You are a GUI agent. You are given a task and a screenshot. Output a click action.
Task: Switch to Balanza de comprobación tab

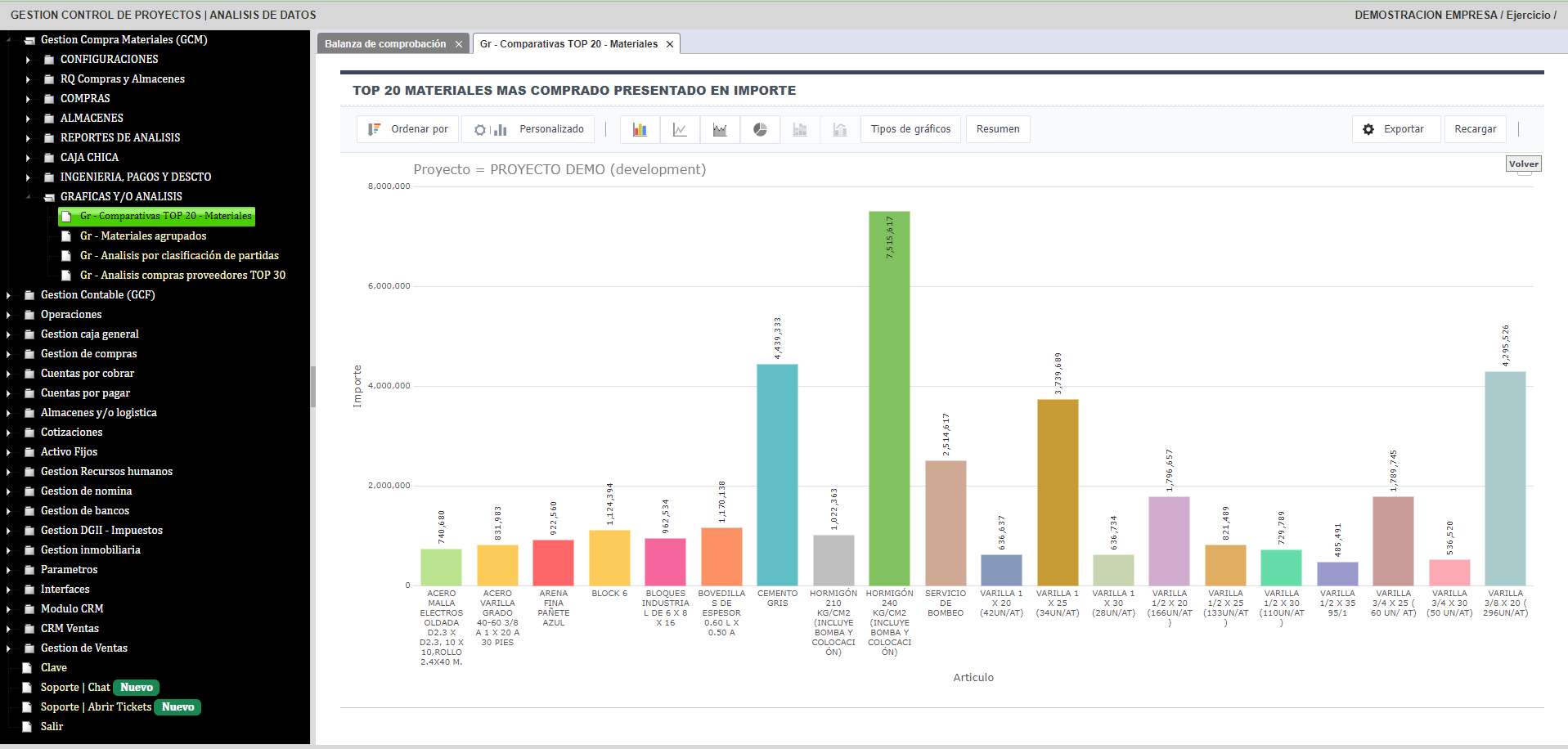tap(385, 44)
